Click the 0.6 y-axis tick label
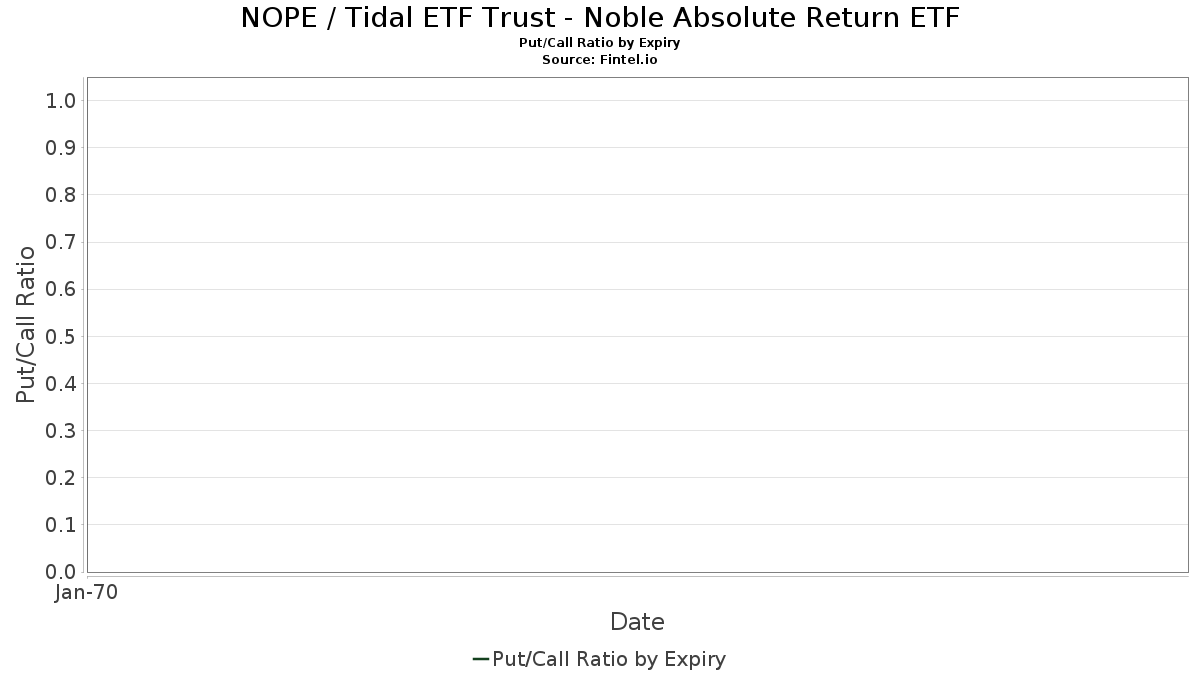Viewport: 1200px width, 675px height. click(61, 289)
